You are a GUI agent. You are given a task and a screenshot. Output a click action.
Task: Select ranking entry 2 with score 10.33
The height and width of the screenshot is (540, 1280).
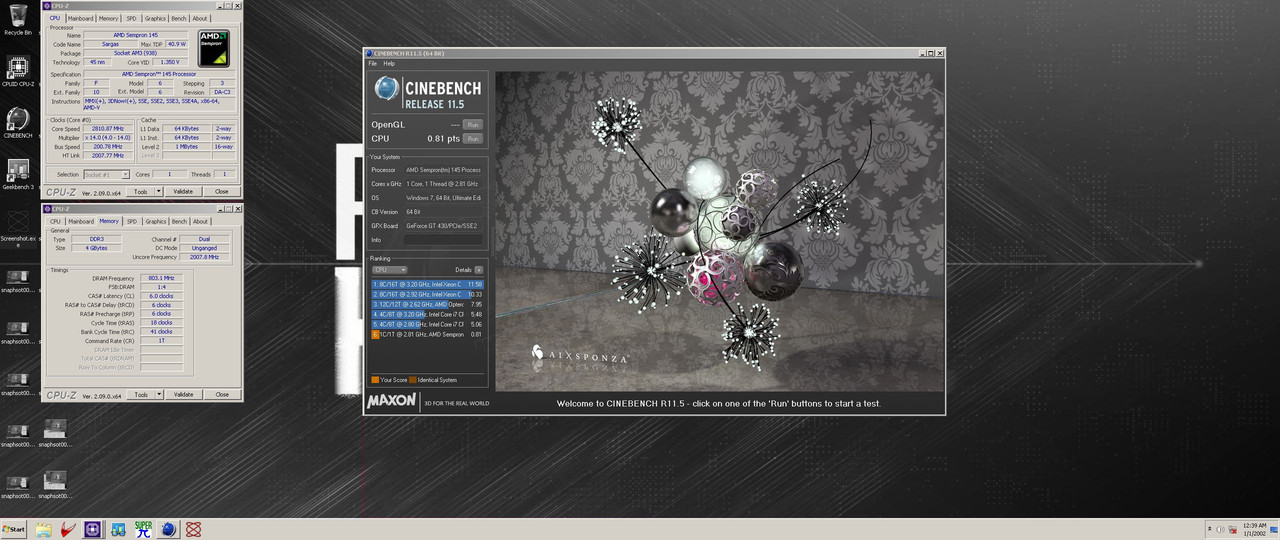pyautogui.click(x=427, y=294)
